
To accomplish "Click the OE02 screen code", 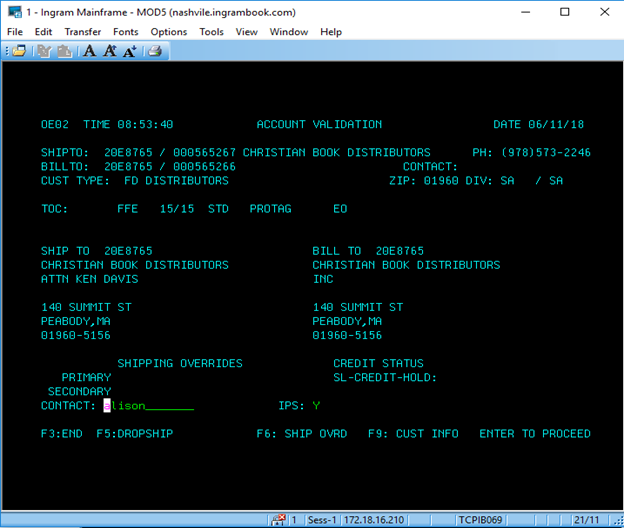I will point(55,125).
